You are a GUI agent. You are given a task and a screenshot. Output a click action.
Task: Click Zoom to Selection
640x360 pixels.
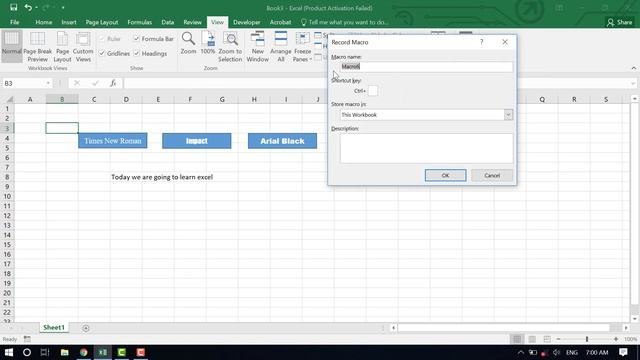tap(230, 46)
